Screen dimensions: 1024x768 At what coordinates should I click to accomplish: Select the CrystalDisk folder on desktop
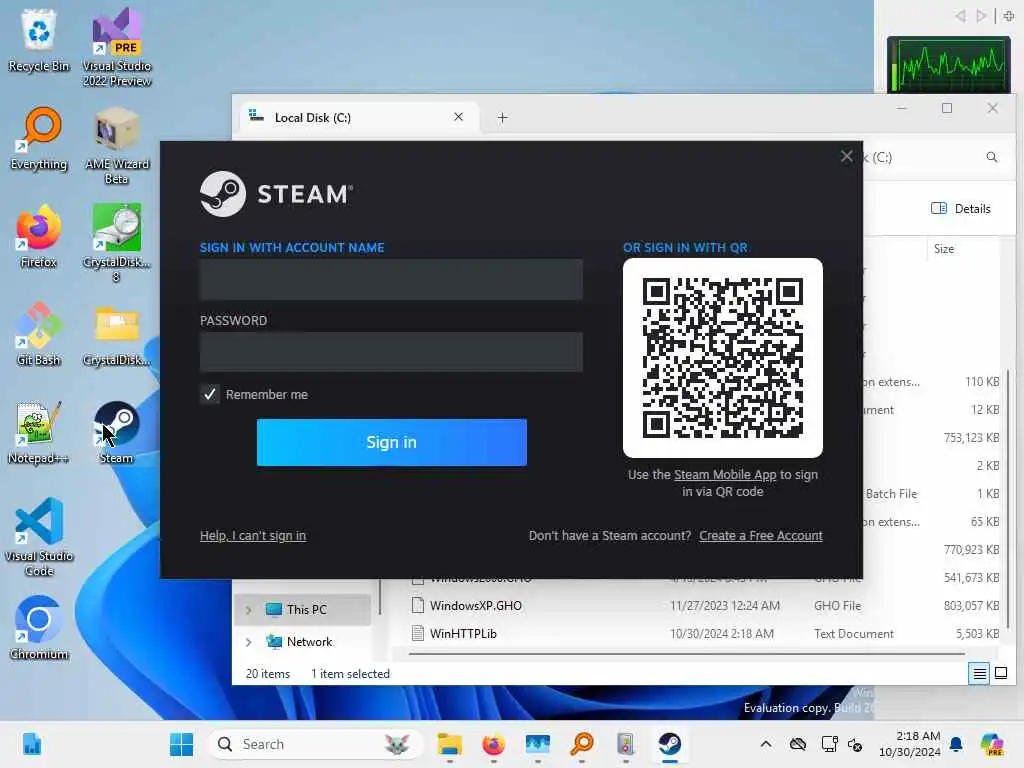tap(117, 334)
